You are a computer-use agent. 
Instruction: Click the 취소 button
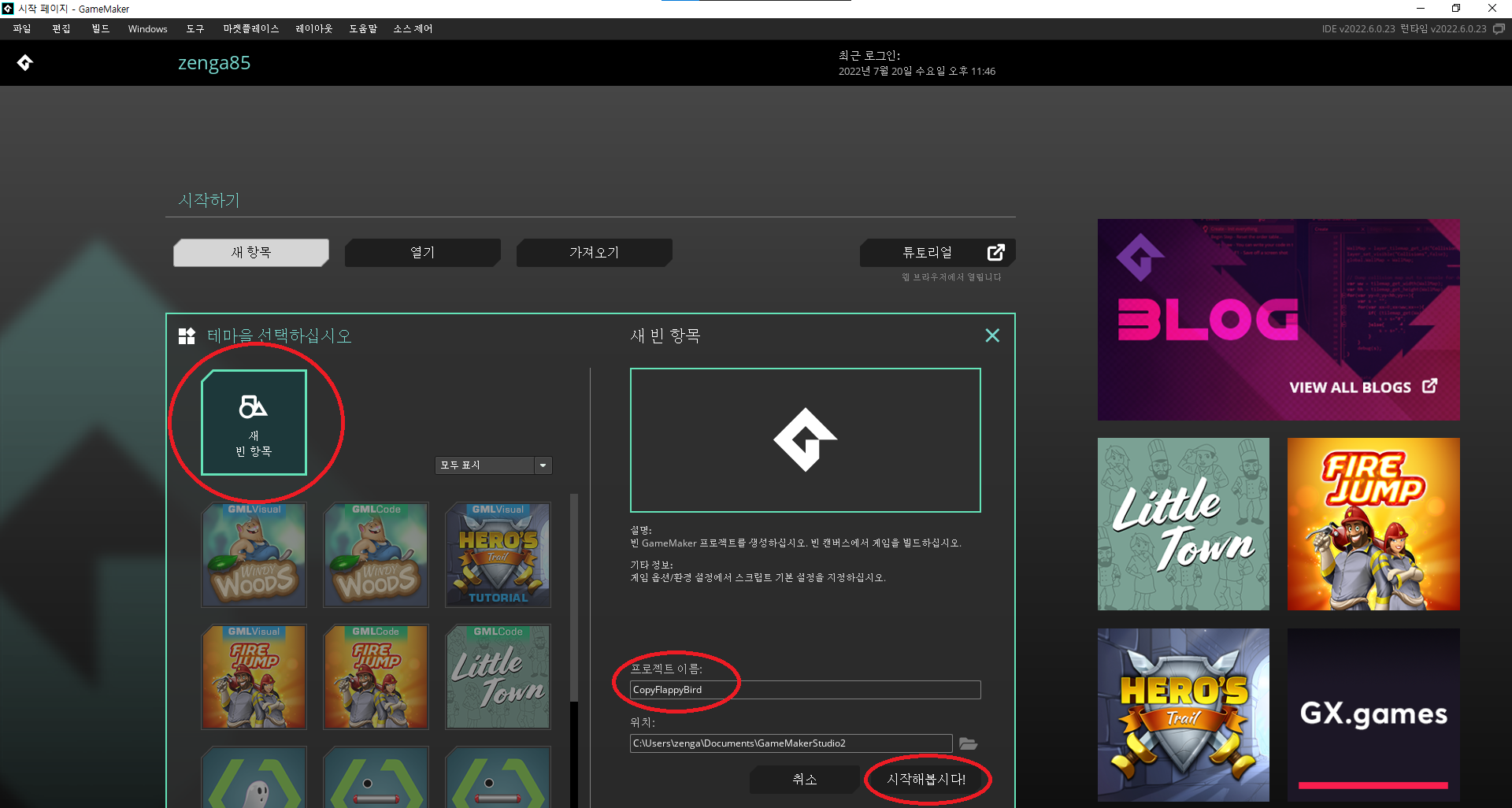tap(805, 779)
